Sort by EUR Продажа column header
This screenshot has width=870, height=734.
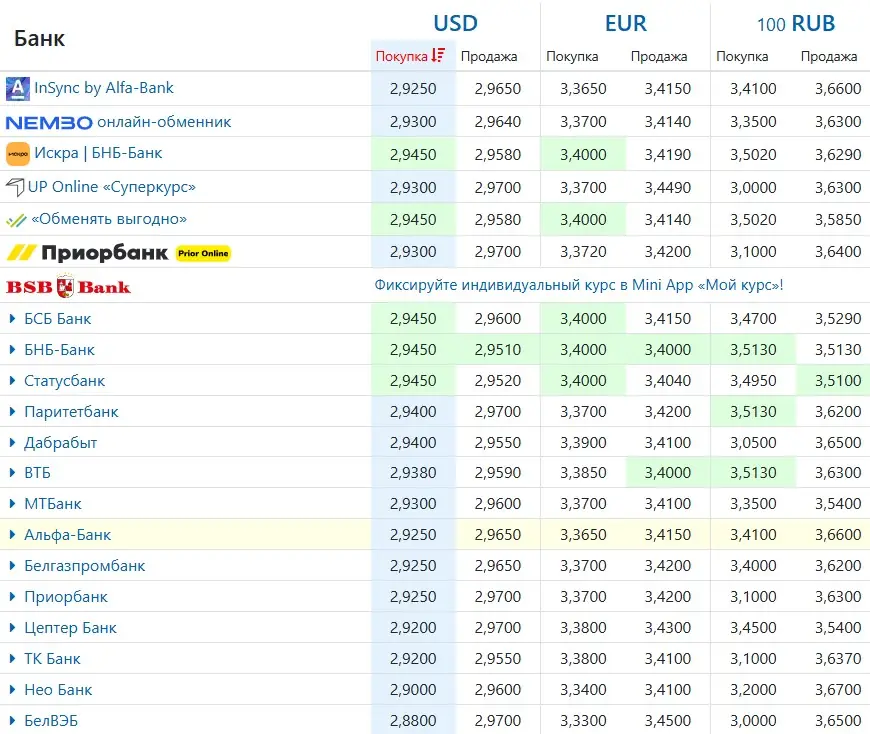(659, 56)
